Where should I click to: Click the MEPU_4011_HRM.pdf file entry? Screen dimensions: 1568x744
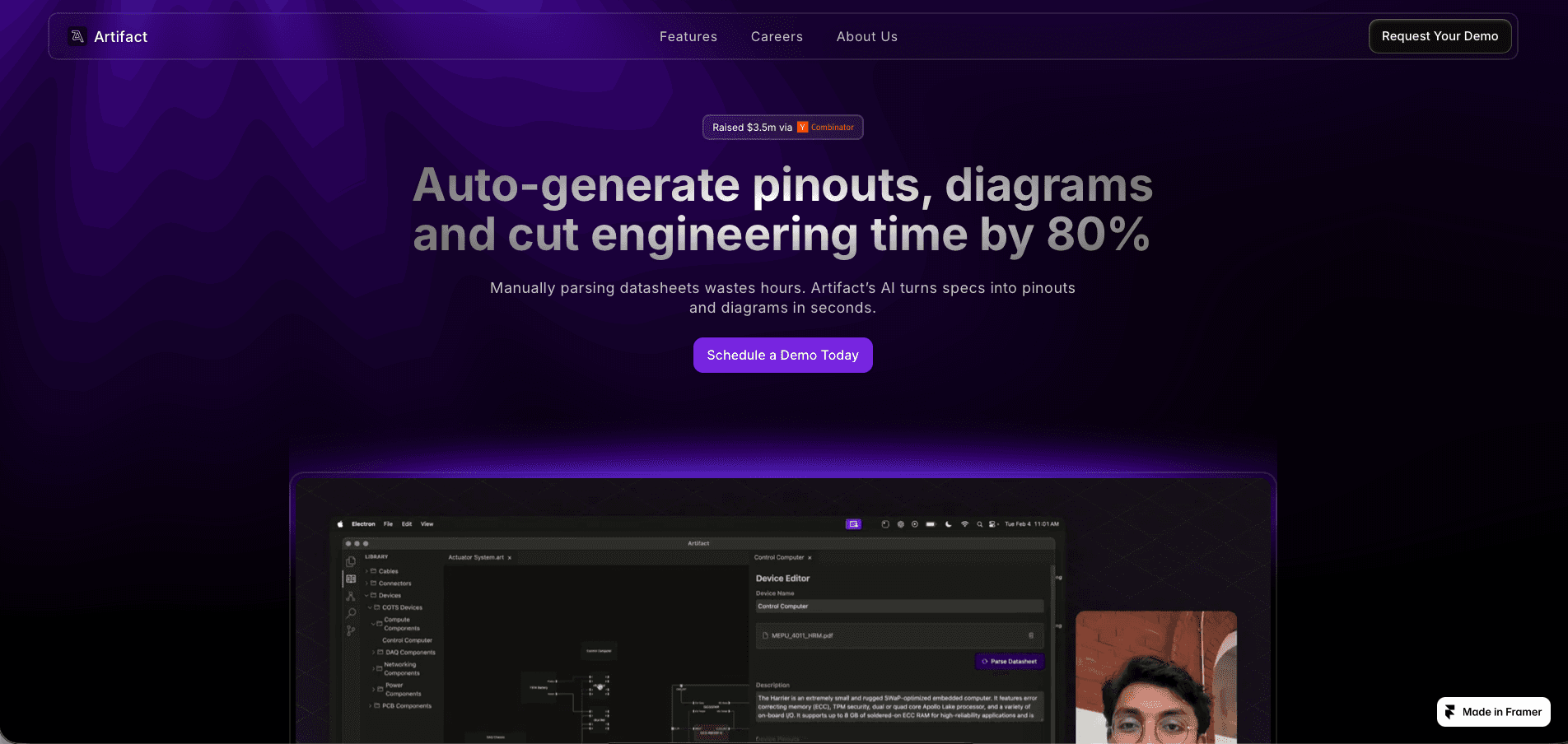(899, 635)
